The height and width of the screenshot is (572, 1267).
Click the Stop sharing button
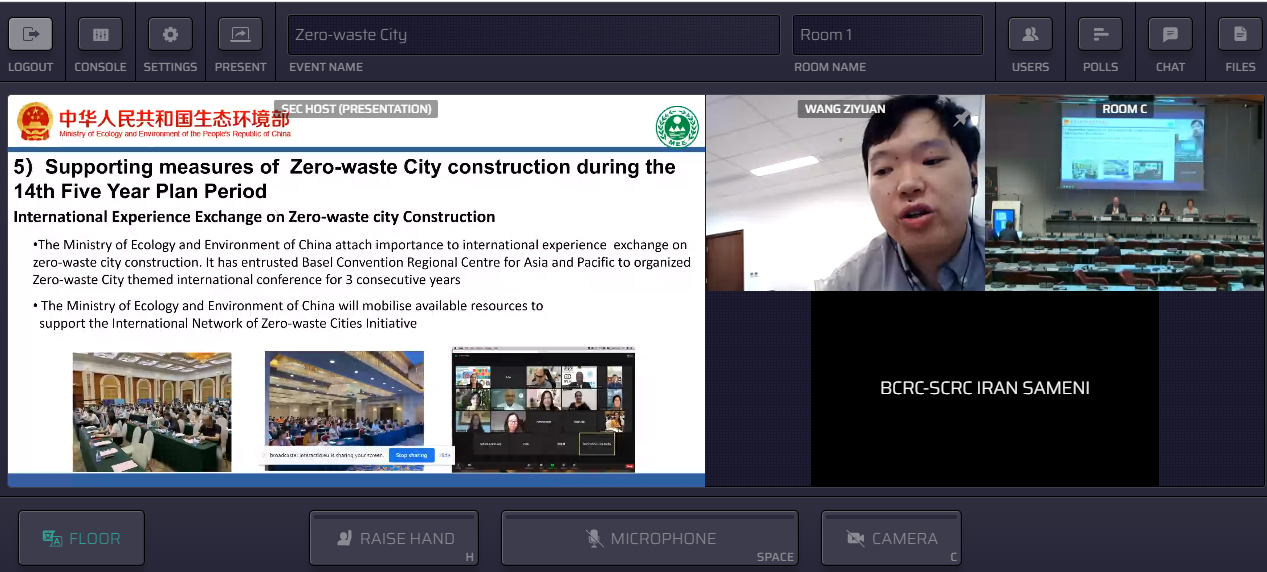click(411, 455)
